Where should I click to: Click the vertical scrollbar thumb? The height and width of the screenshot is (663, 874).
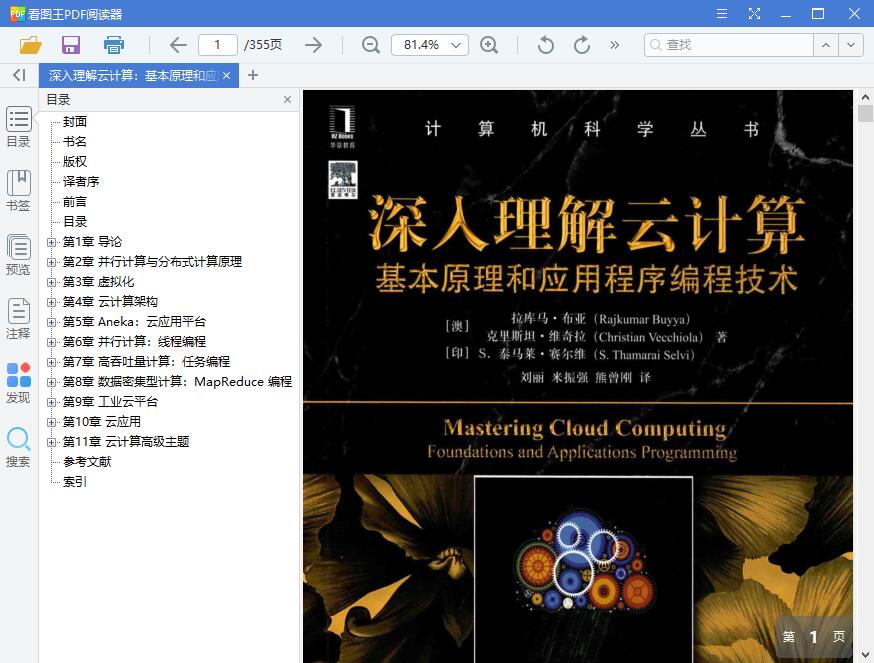(x=865, y=114)
